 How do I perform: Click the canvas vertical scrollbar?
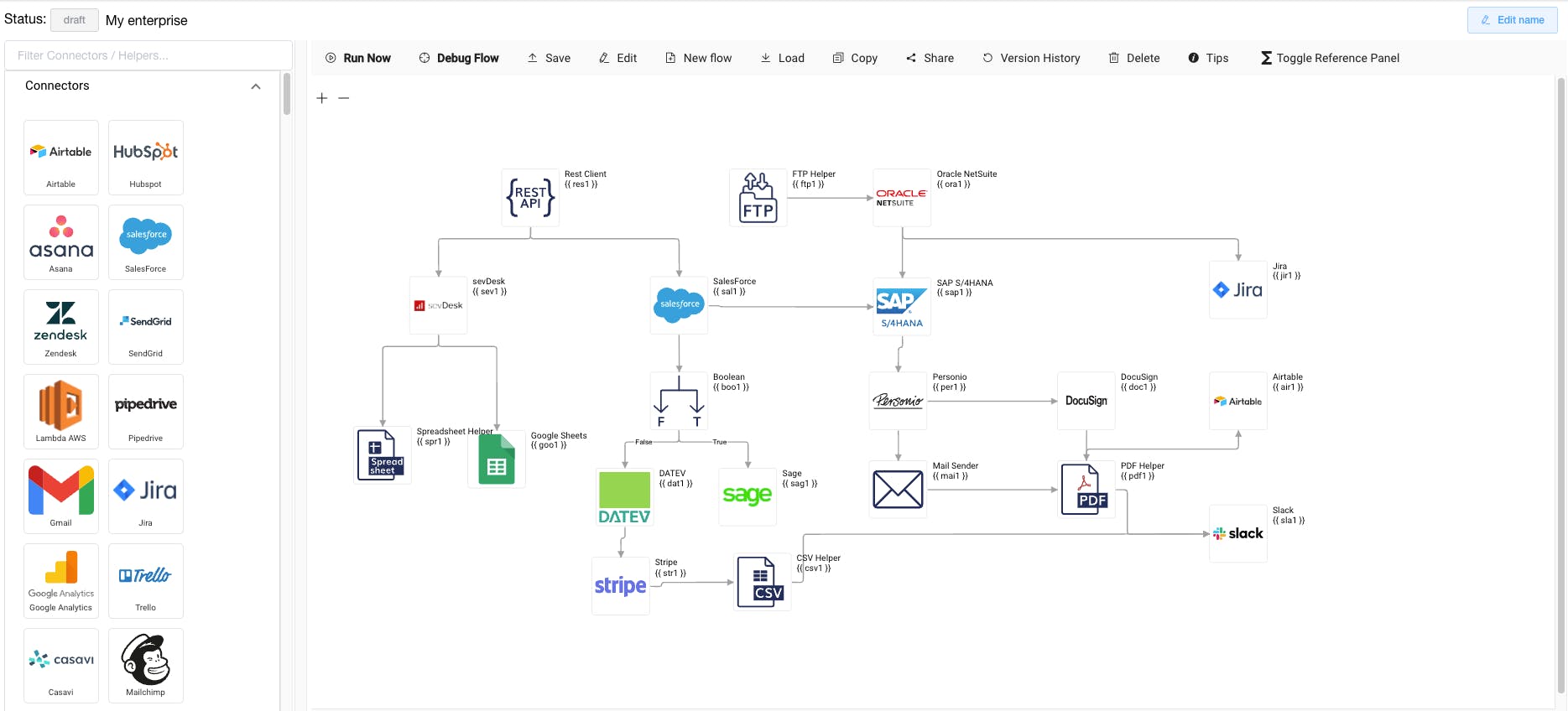tap(1560, 386)
